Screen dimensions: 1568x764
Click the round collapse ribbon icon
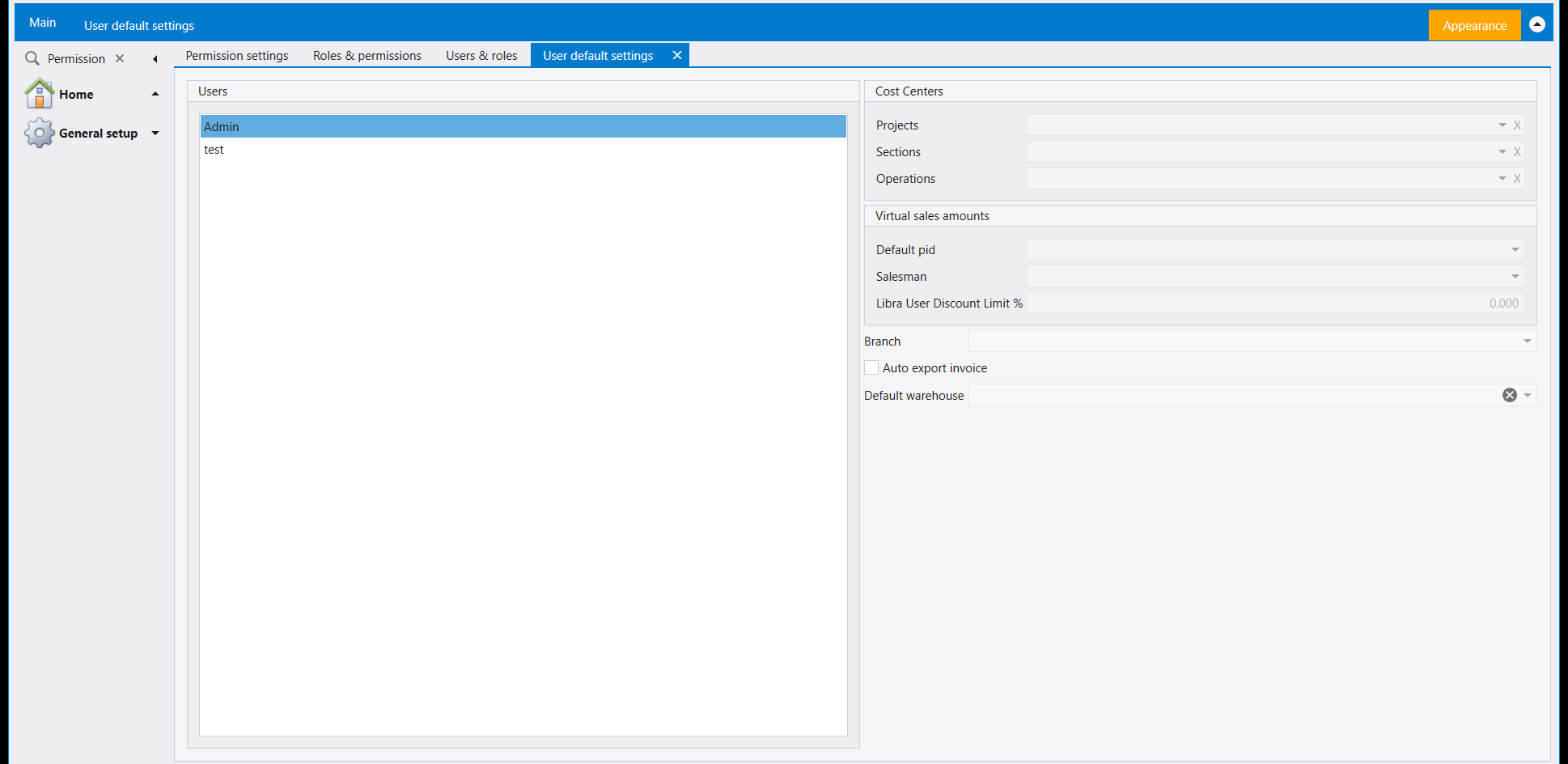coord(1537,24)
